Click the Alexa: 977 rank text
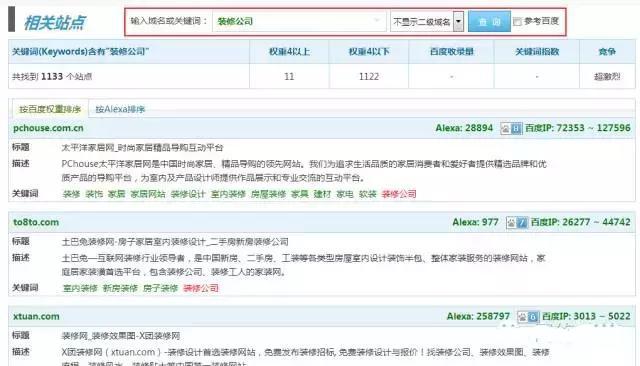The image size is (640, 366). [x=476, y=222]
